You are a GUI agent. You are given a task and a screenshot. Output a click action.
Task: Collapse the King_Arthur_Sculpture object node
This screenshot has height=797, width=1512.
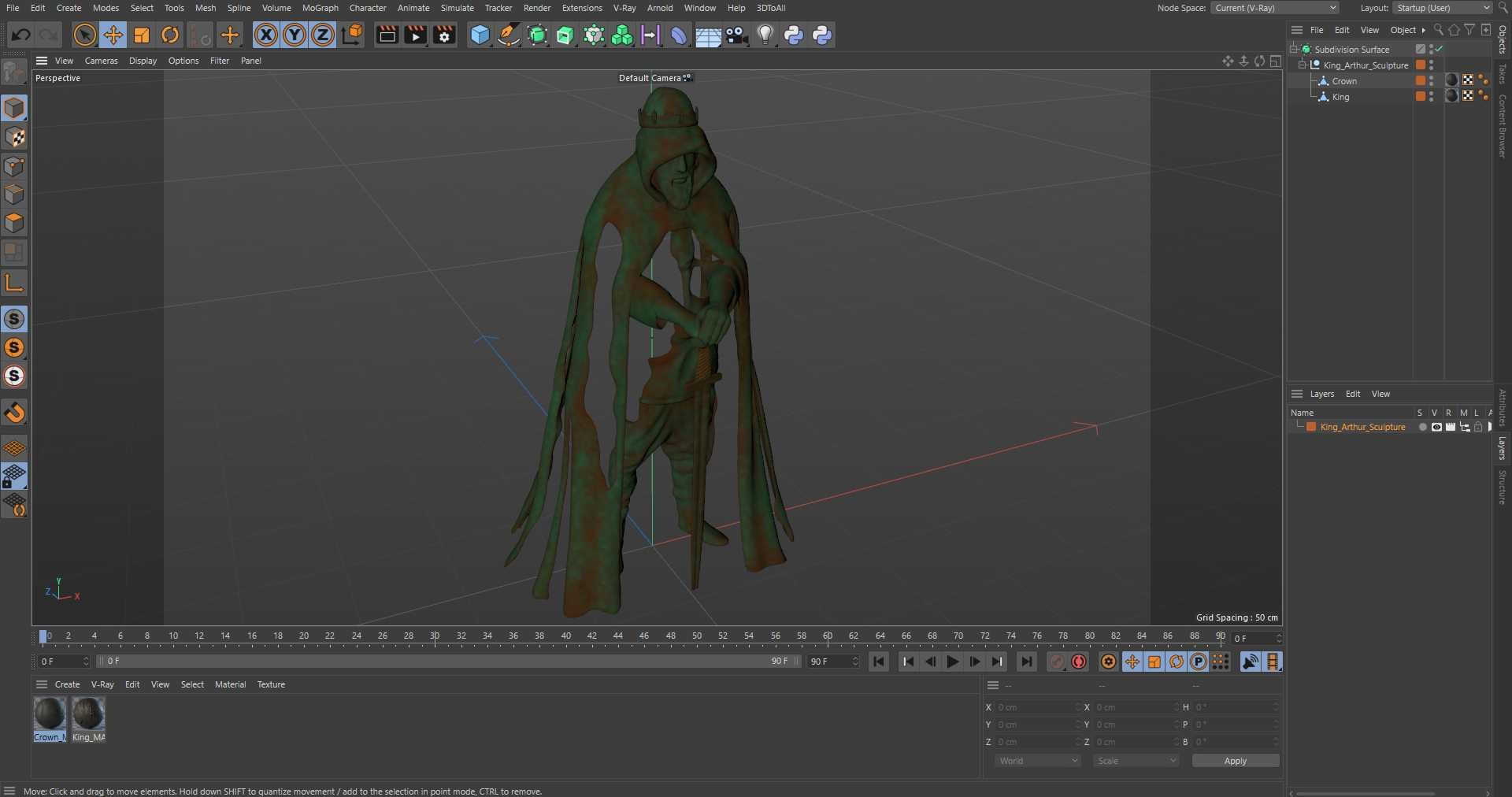point(1303,65)
